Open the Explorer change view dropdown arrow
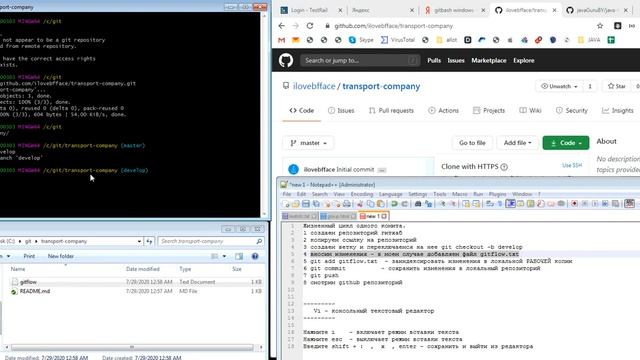Image resolution: width=640 pixels, height=360 pixels. pos(224,256)
